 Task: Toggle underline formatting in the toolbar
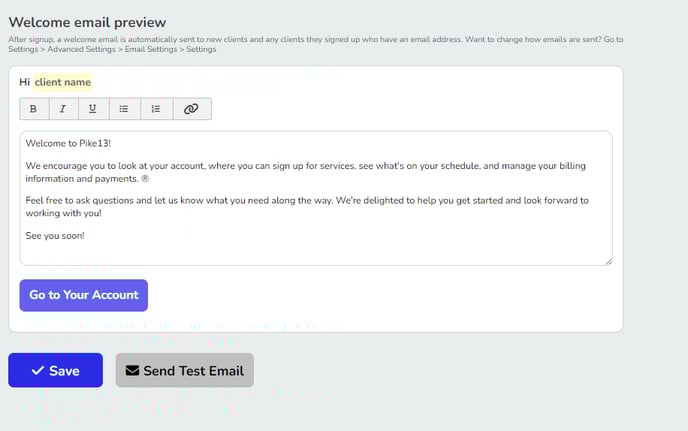(93, 109)
